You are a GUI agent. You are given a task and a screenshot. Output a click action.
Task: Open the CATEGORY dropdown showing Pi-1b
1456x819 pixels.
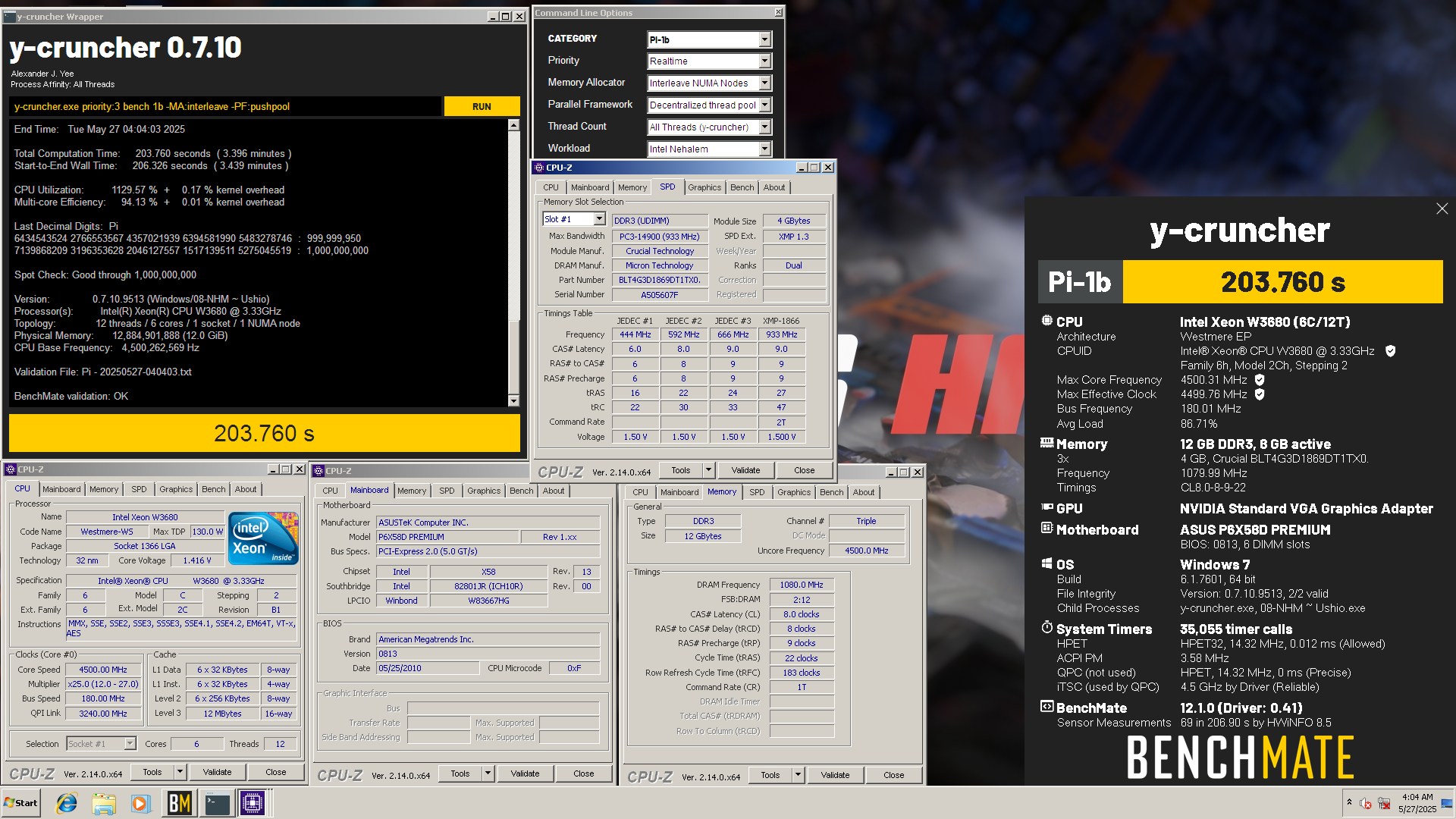(764, 39)
